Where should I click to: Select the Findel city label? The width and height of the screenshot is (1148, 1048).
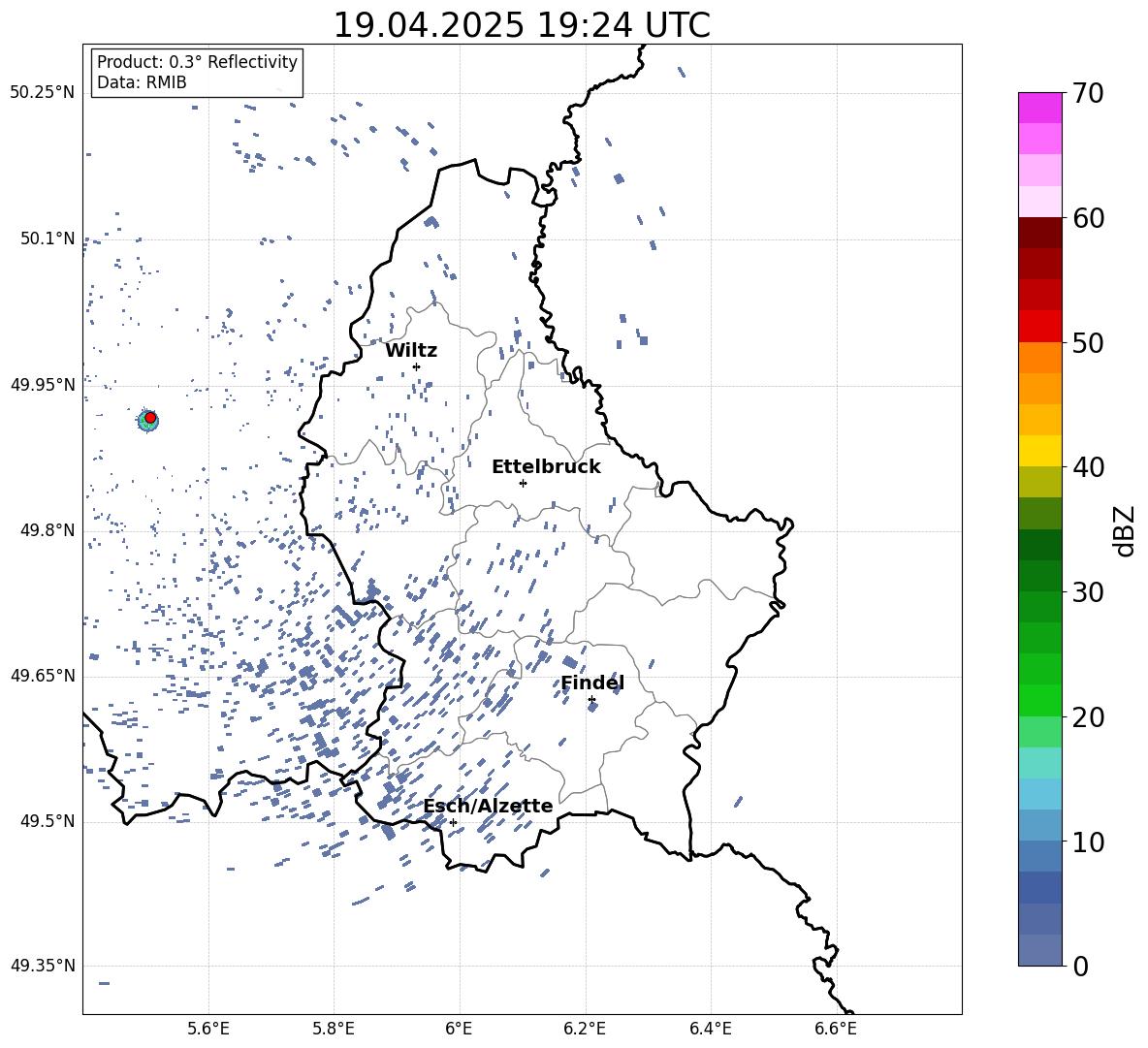[x=592, y=683]
